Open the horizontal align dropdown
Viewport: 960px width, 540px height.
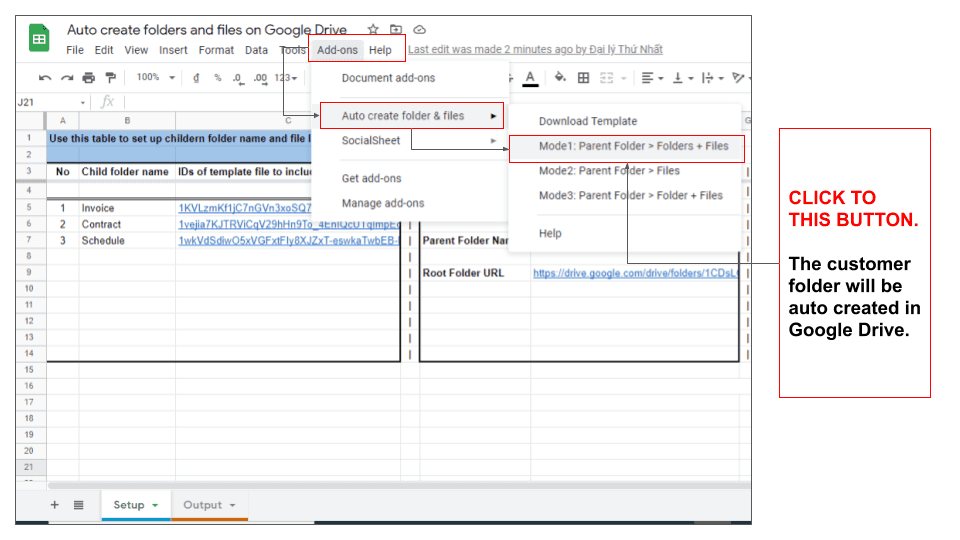[x=652, y=78]
